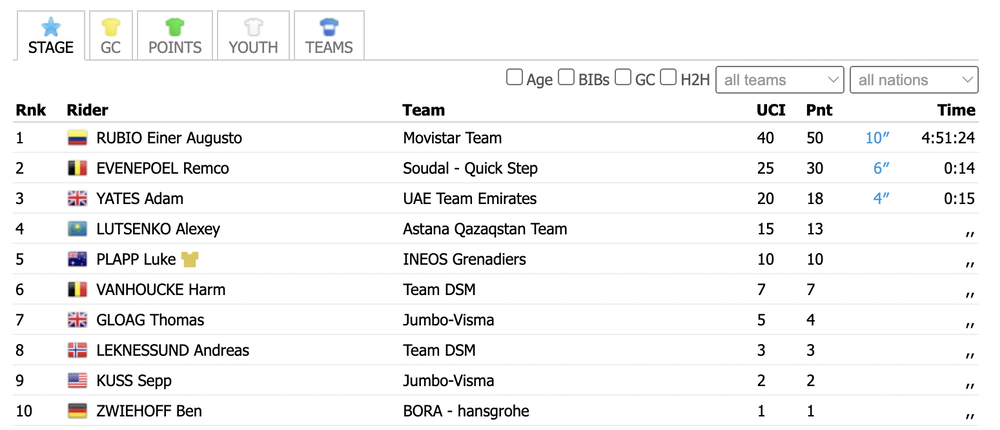Viewport: 1000px width, 430px height.
Task: Click the yellow jersey GC icon
Action: pyautogui.click(x=110, y=27)
